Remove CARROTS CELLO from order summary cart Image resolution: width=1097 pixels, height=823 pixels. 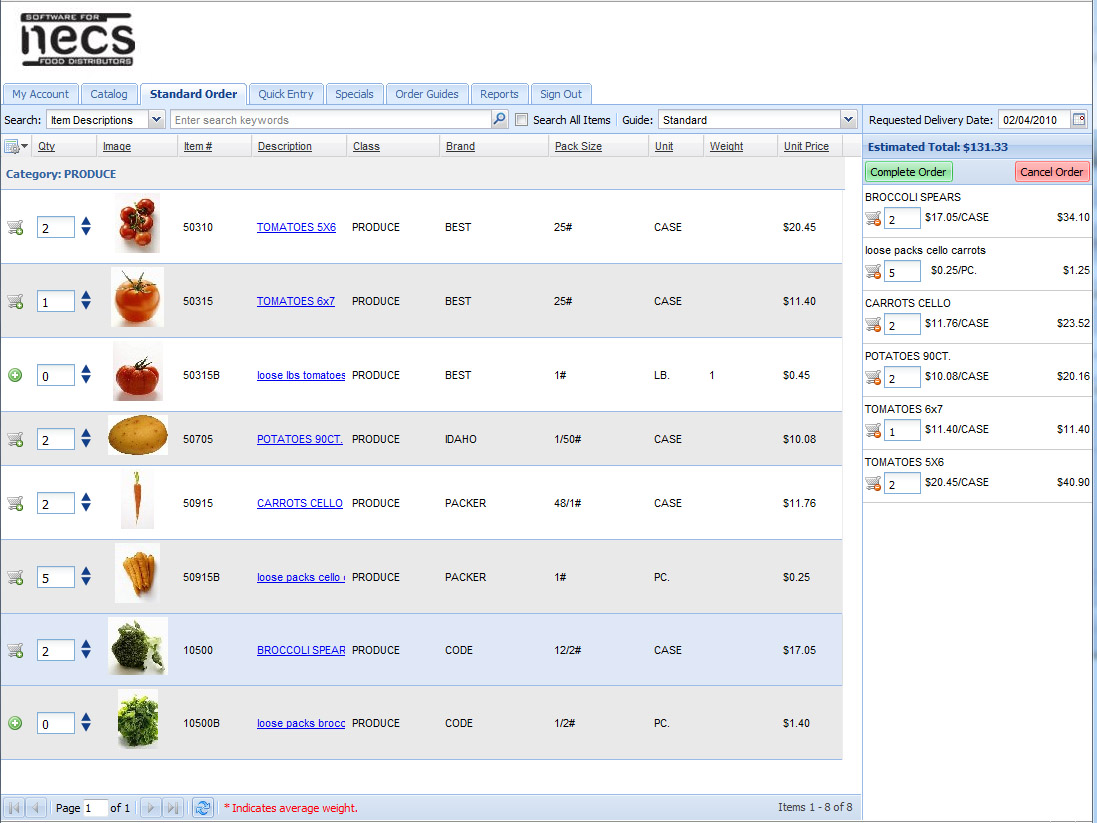coord(873,324)
